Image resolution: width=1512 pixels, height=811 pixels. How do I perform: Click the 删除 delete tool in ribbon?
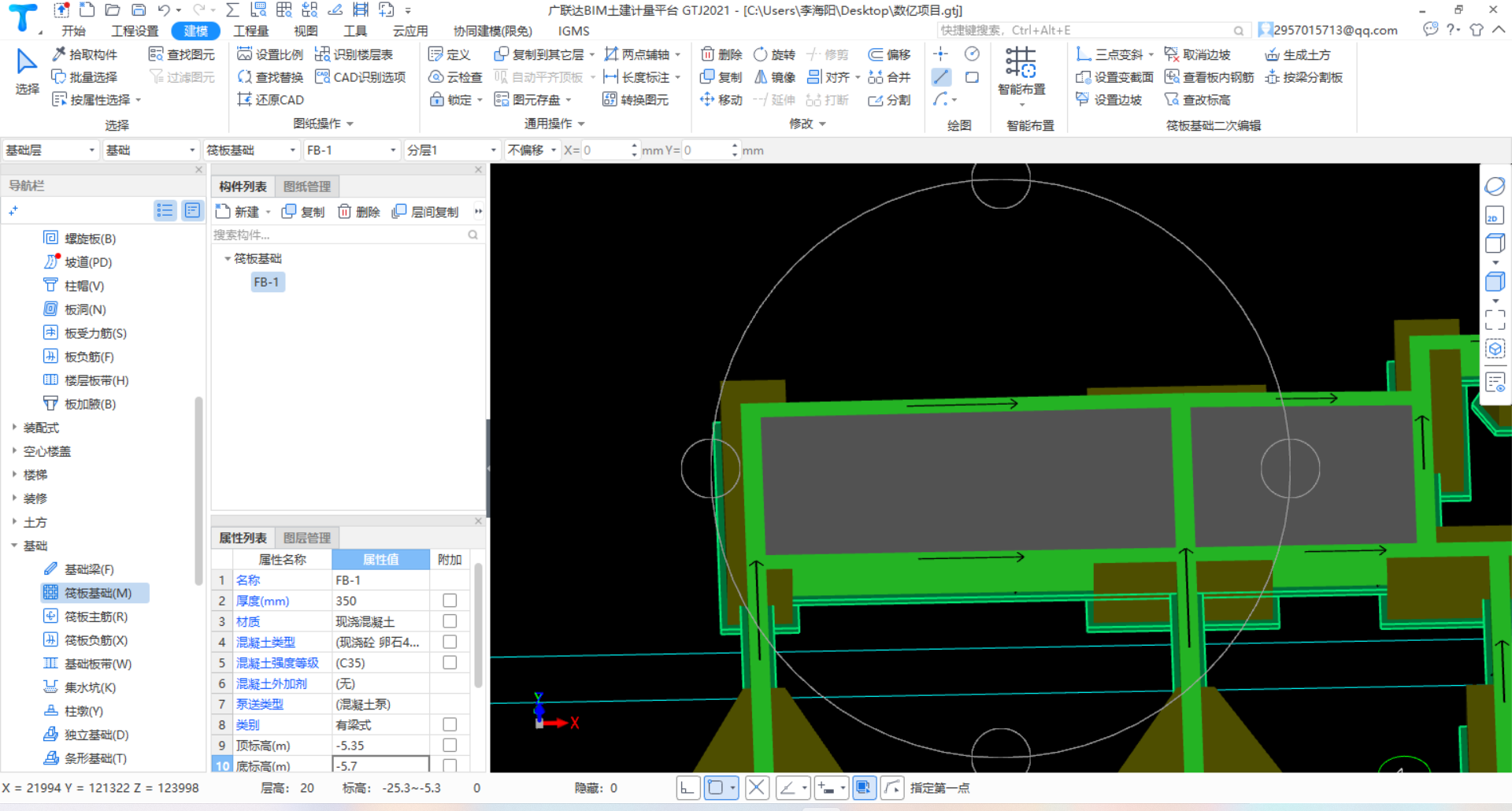pos(722,54)
